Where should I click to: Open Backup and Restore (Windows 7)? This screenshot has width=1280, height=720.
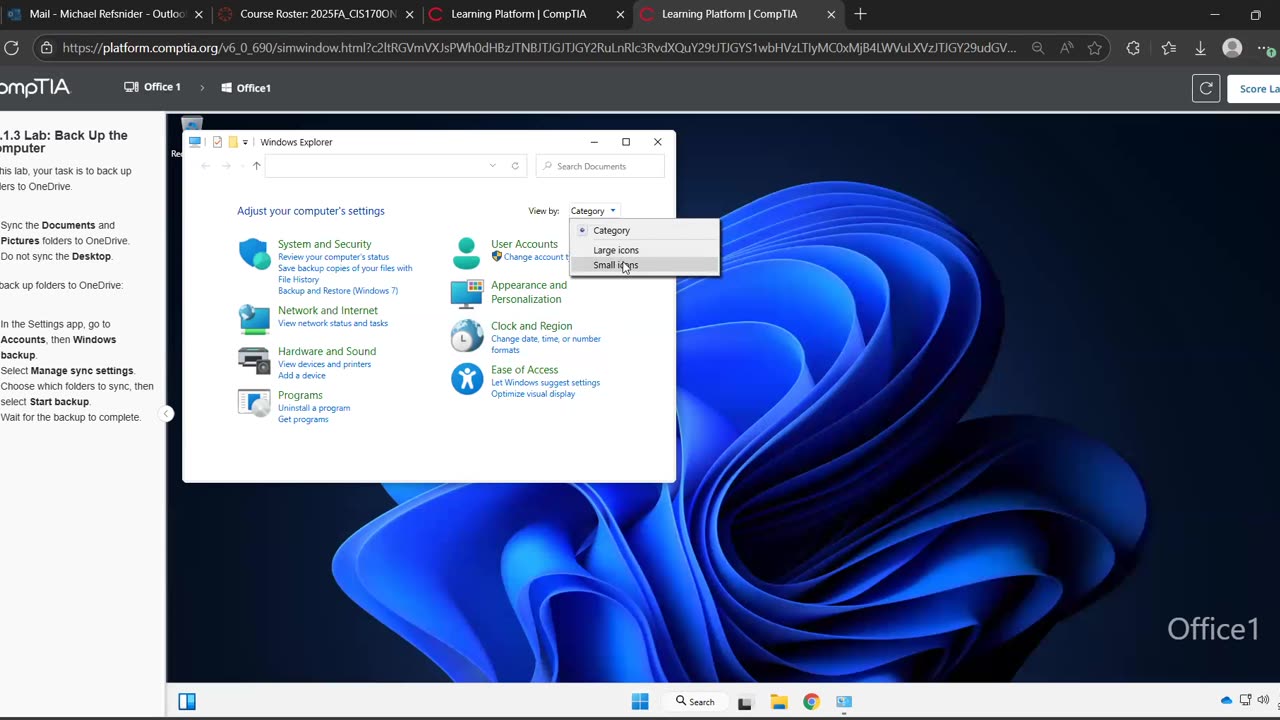pyautogui.click(x=338, y=291)
